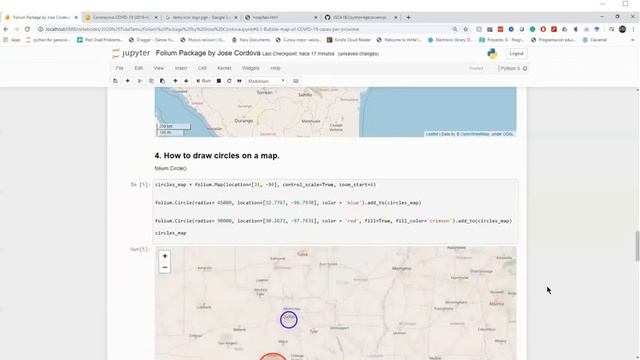The image size is (640, 360).
Task: Zoom out on the circles map
Action: coord(165,267)
